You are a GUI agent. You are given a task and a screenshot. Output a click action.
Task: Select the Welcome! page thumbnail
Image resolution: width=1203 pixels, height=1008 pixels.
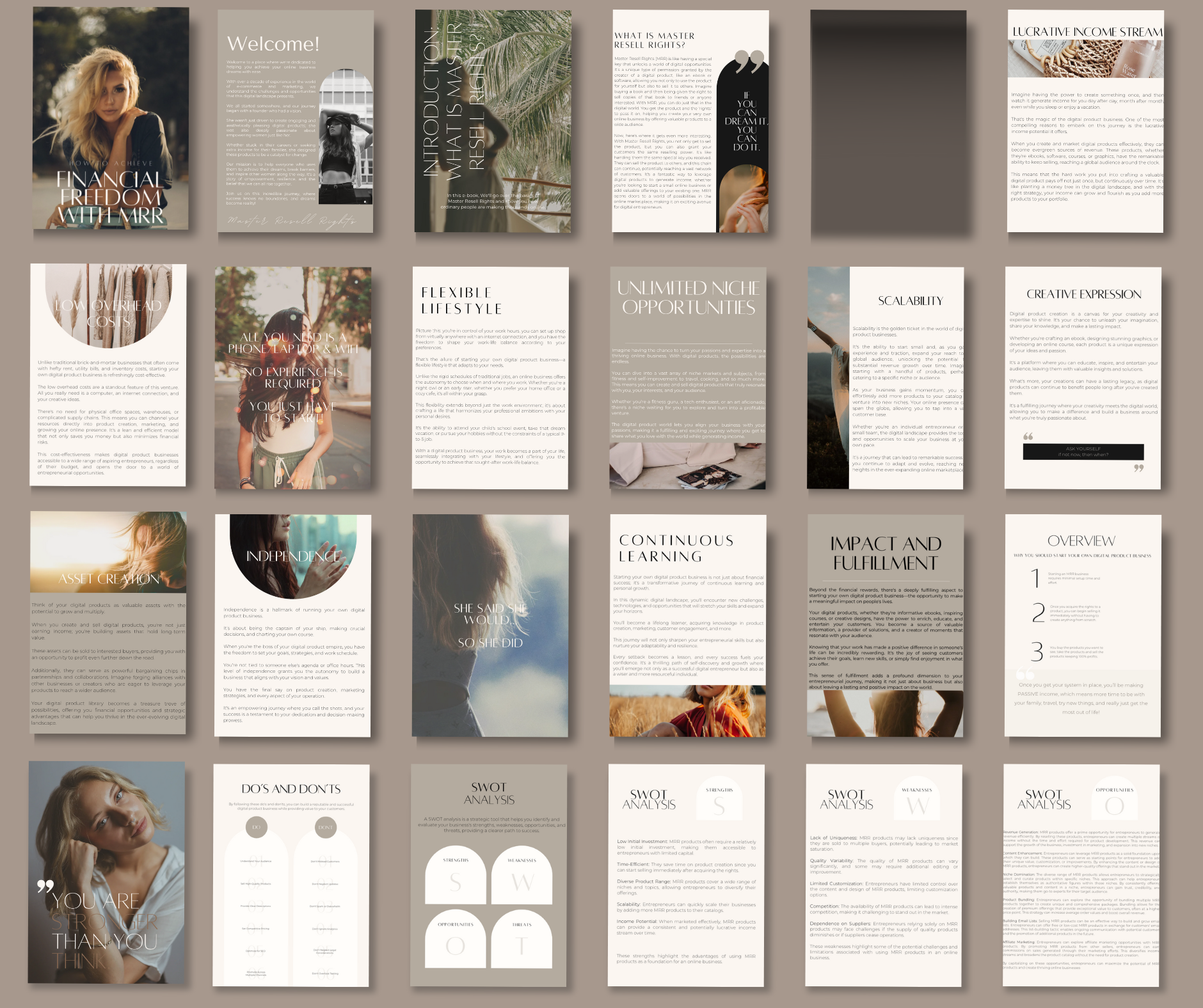point(295,122)
